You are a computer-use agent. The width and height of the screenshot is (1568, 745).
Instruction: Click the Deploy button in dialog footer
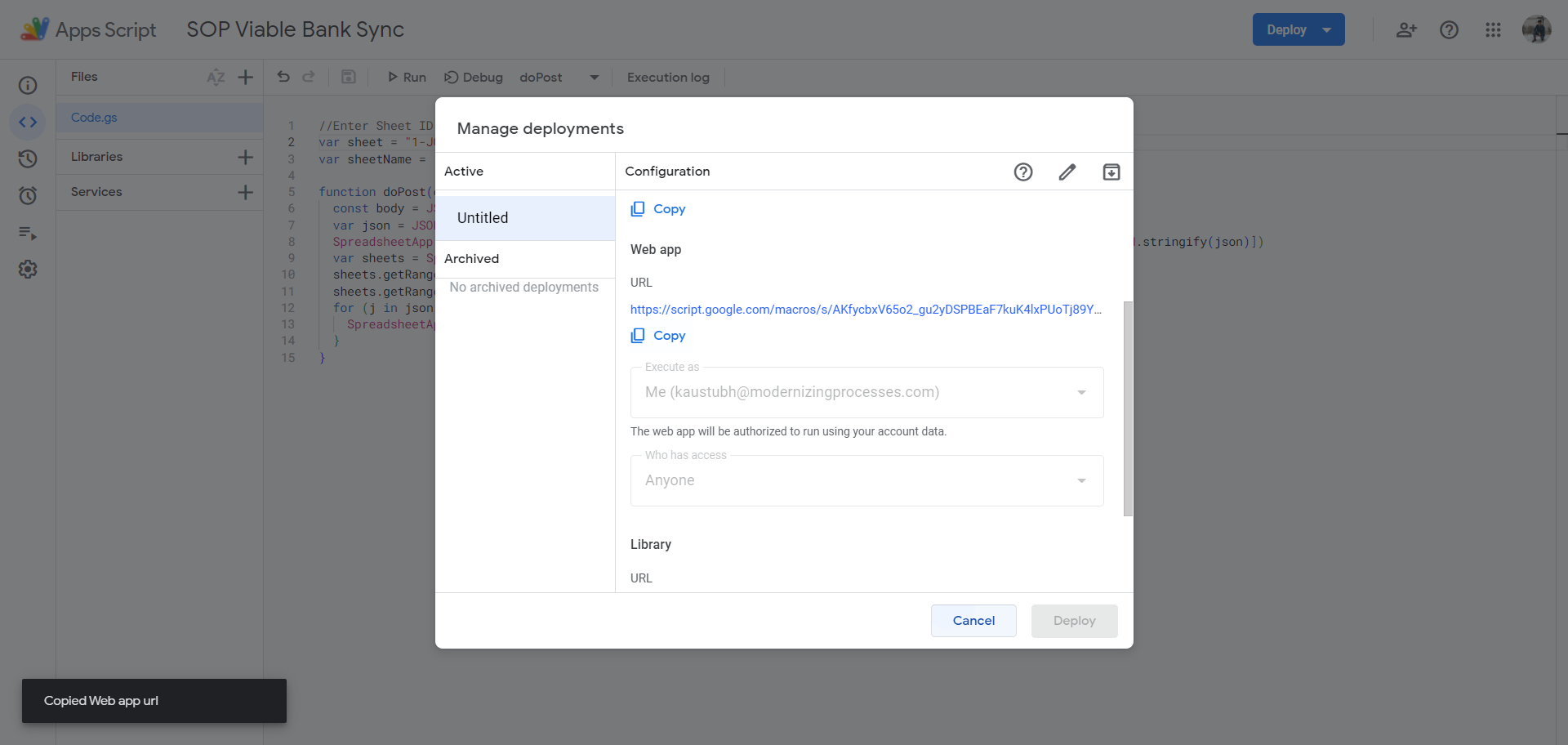click(1074, 621)
